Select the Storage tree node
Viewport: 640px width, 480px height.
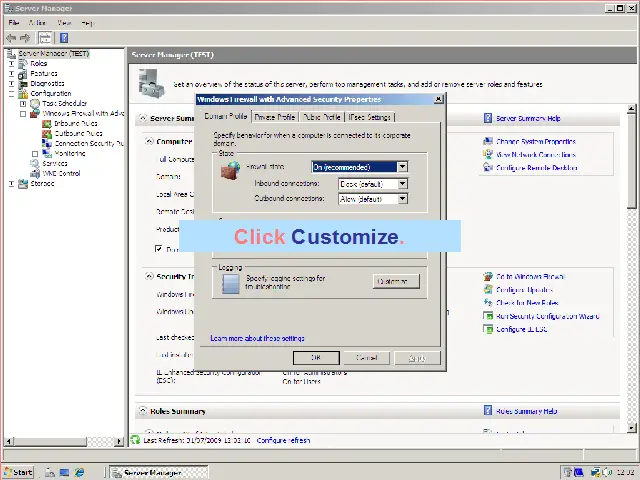pos(42,183)
